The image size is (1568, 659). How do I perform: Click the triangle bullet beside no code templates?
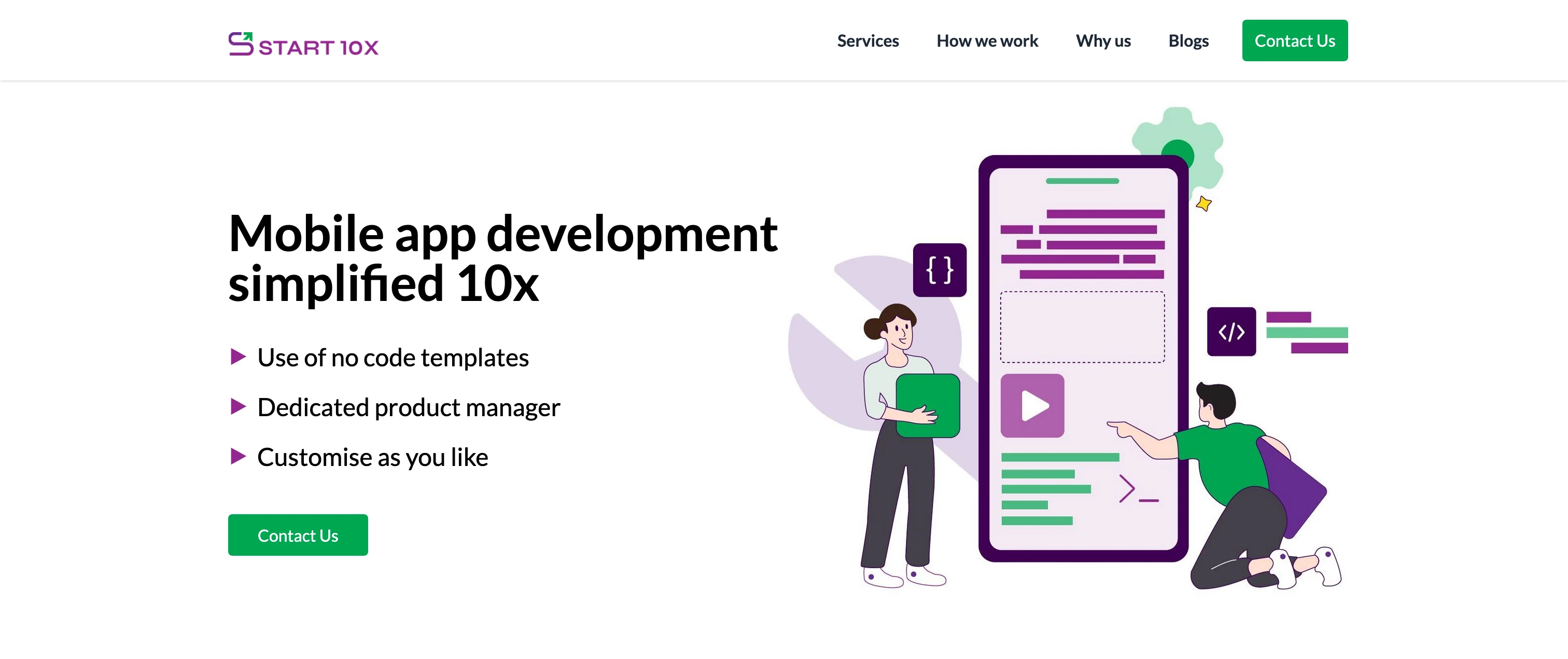pyautogui.click(x=238, y=357)
